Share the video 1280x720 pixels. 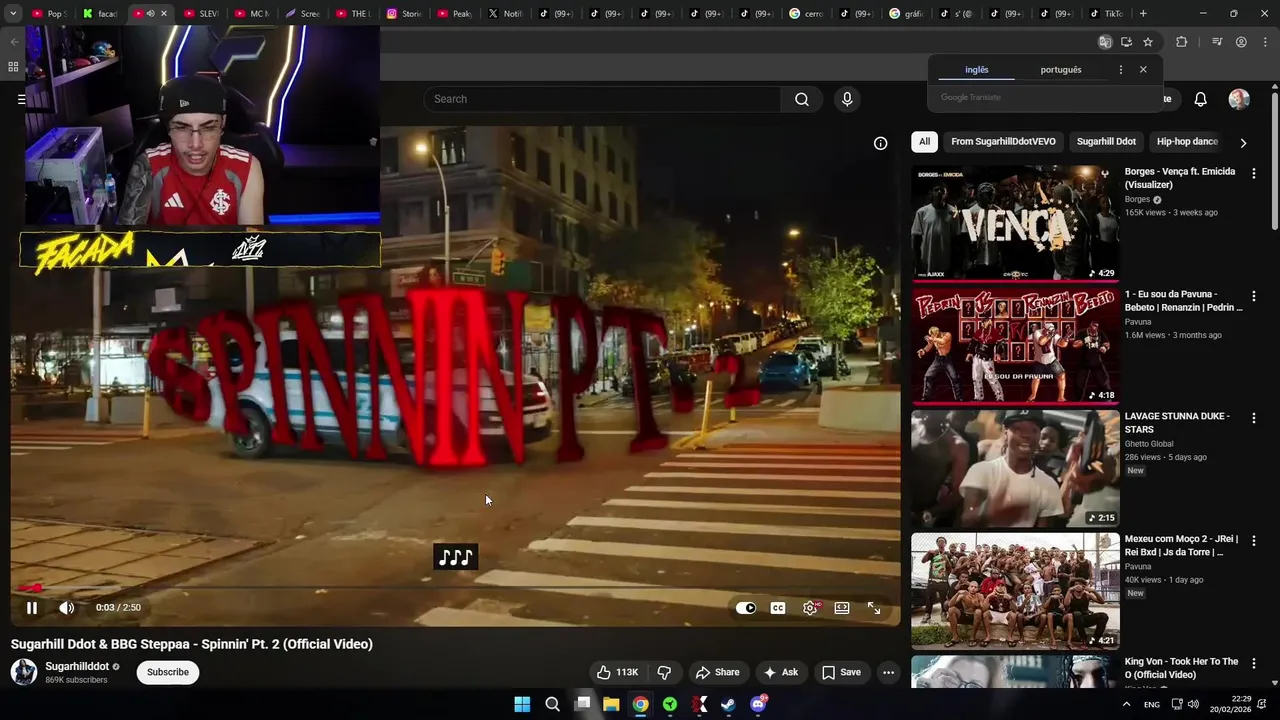click(718, 672)
